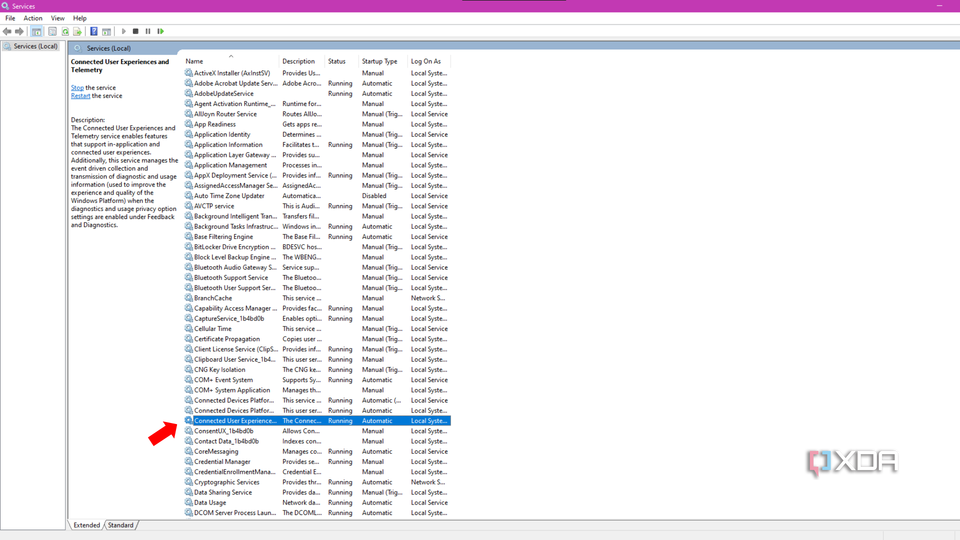The image size is (960, 540).
Task: Open the blue Help toolbar icon
Action: click(x=94, y=31)
